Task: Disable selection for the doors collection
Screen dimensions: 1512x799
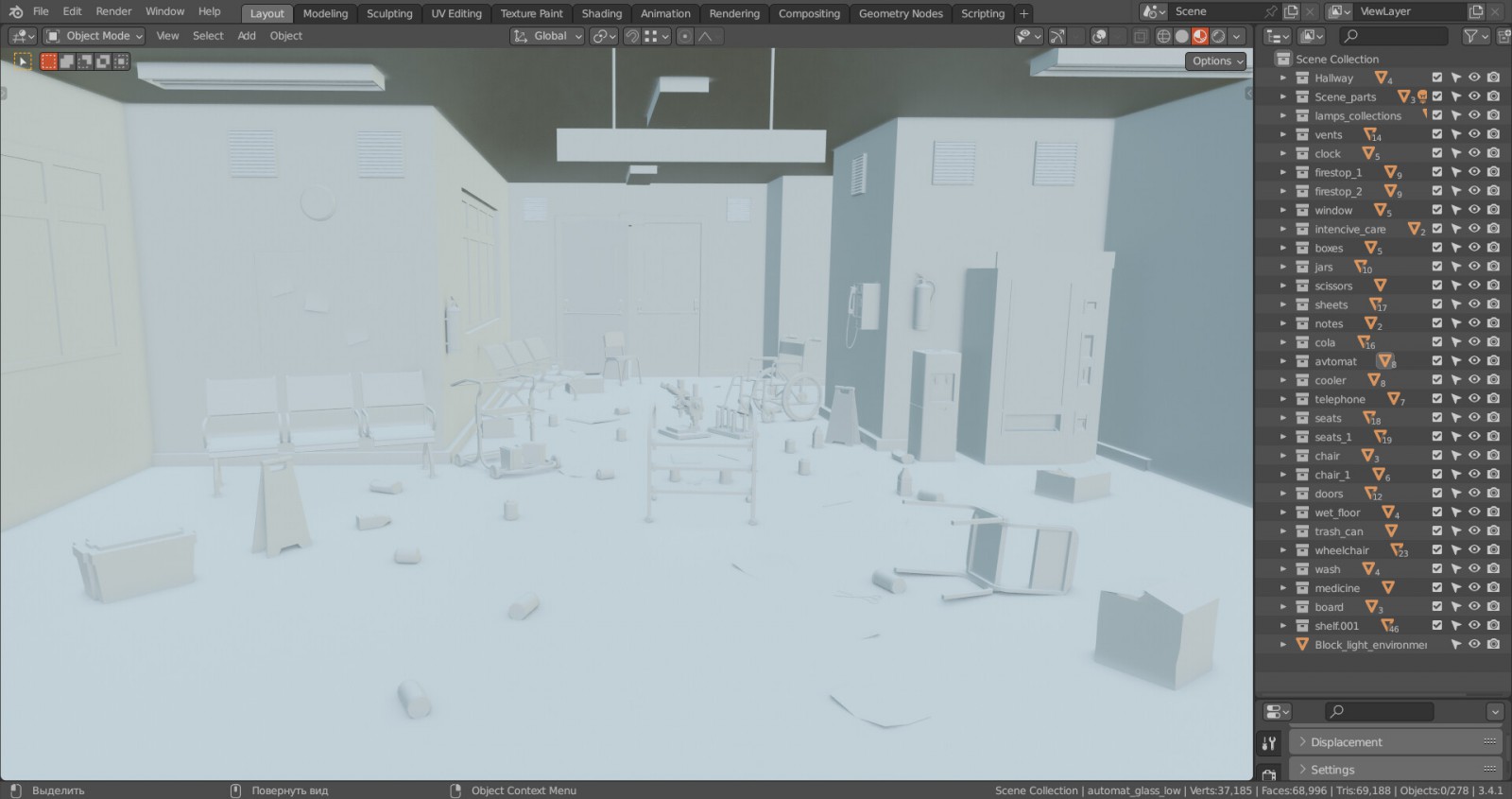Action: pyautogui.click(x=1456, y=494)
